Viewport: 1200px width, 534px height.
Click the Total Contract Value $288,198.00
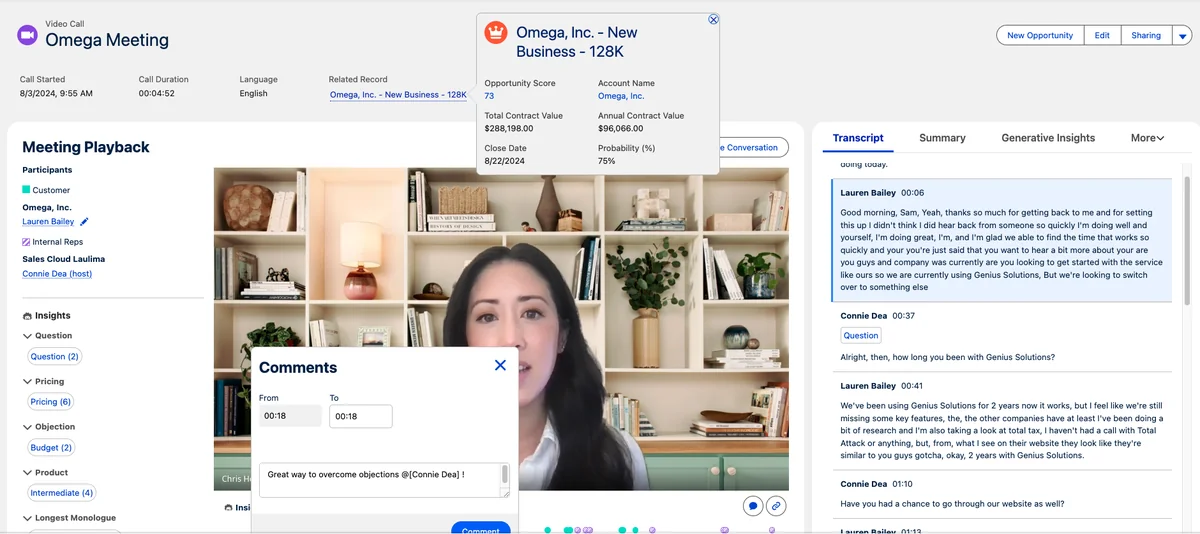tap(509, 128)
